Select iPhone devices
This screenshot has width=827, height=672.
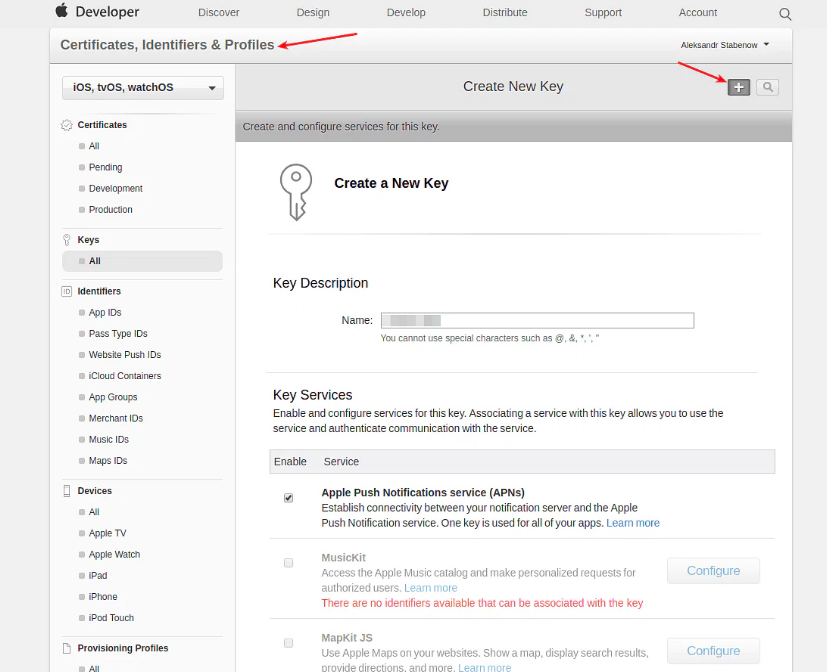(x=103, y=597)
